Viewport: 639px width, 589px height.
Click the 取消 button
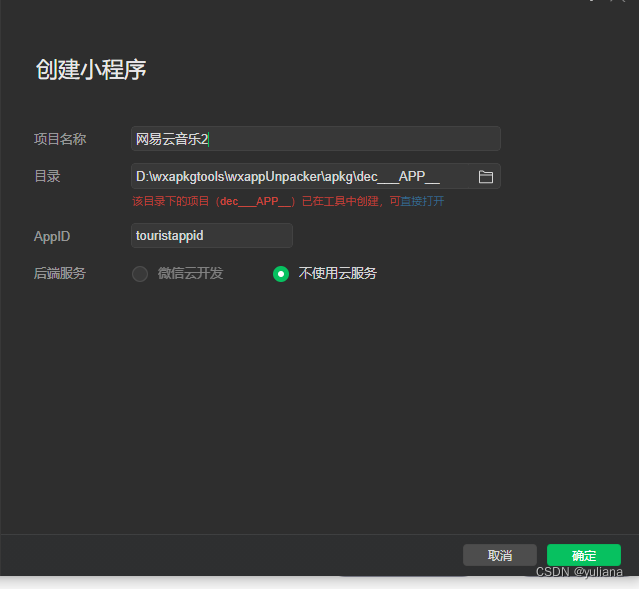tap(500, 555)
